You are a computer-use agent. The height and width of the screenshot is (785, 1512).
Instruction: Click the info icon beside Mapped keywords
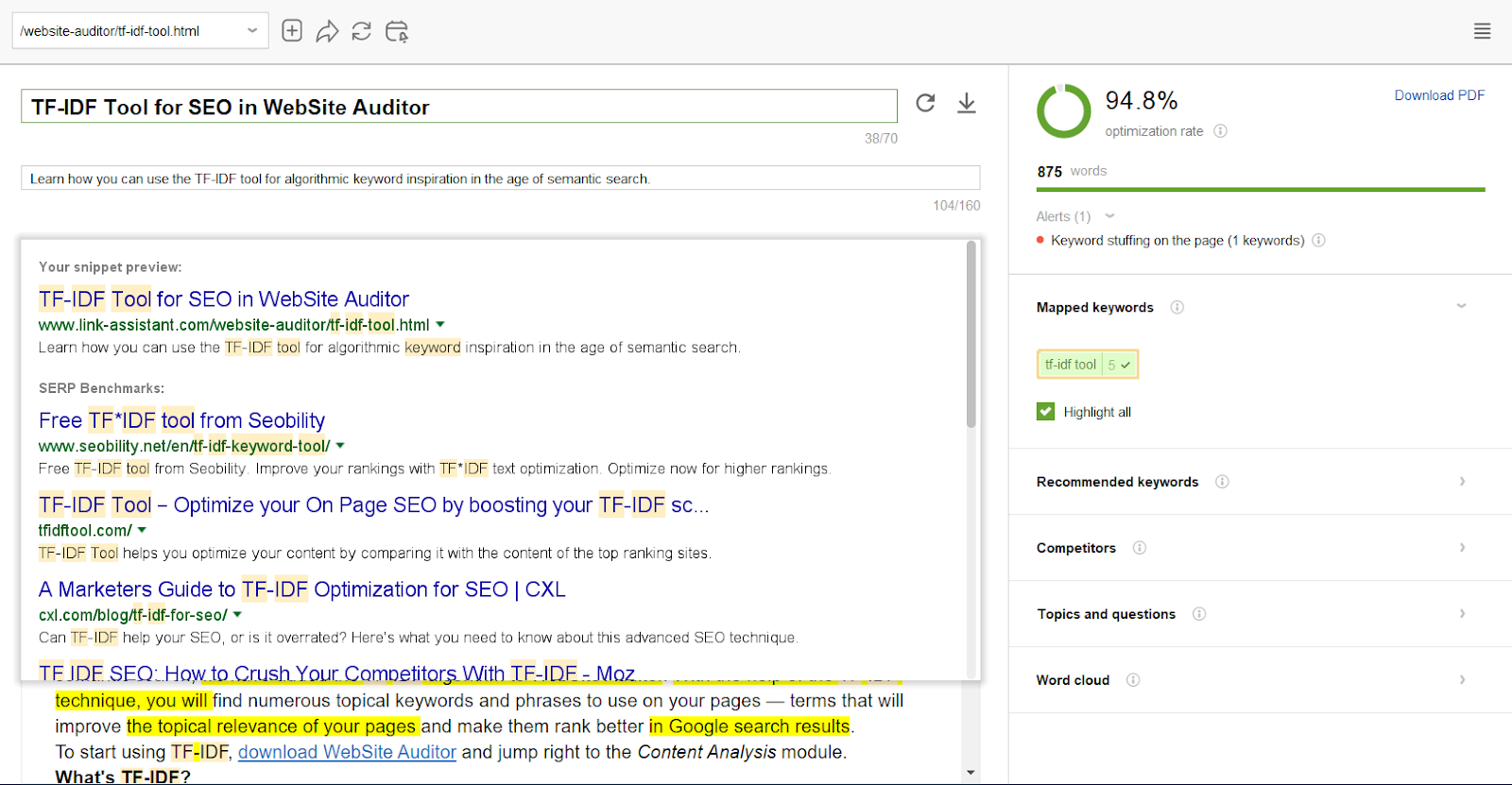click(1177, 307)
